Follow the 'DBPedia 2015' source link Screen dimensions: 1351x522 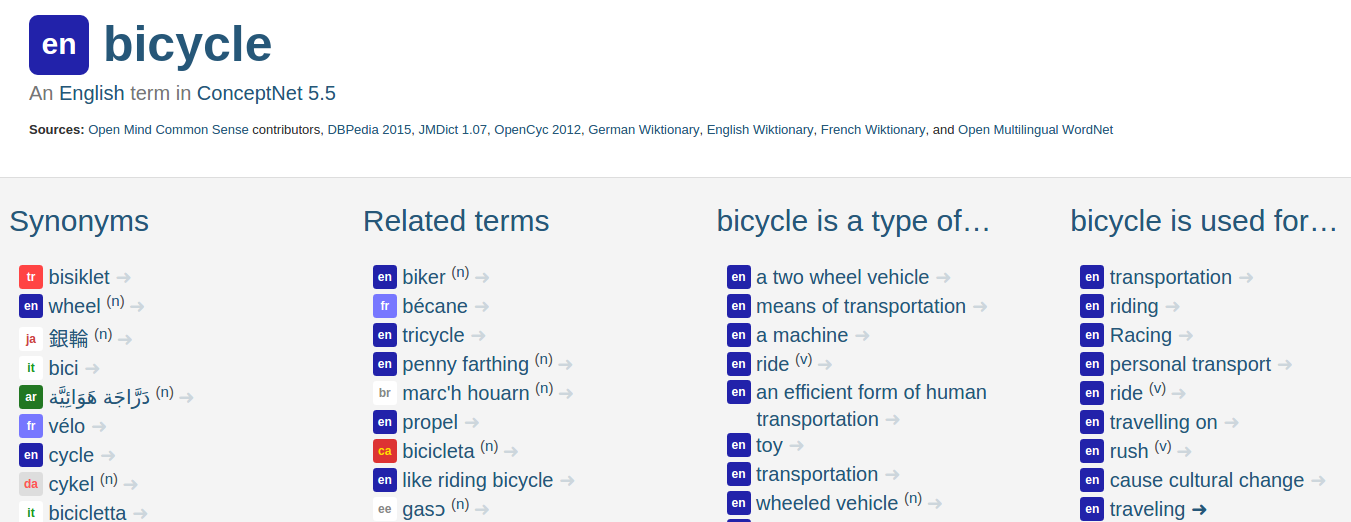click(369, 130)
